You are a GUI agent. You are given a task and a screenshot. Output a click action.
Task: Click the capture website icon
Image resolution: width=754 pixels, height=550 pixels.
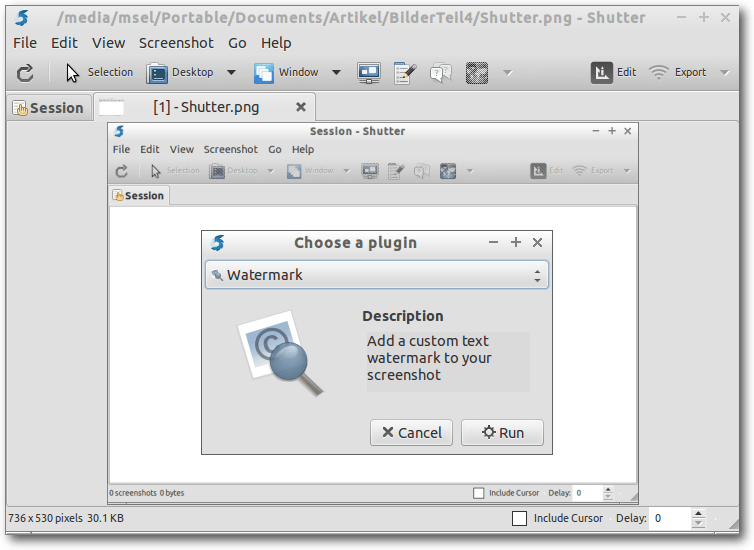(477, 73)
